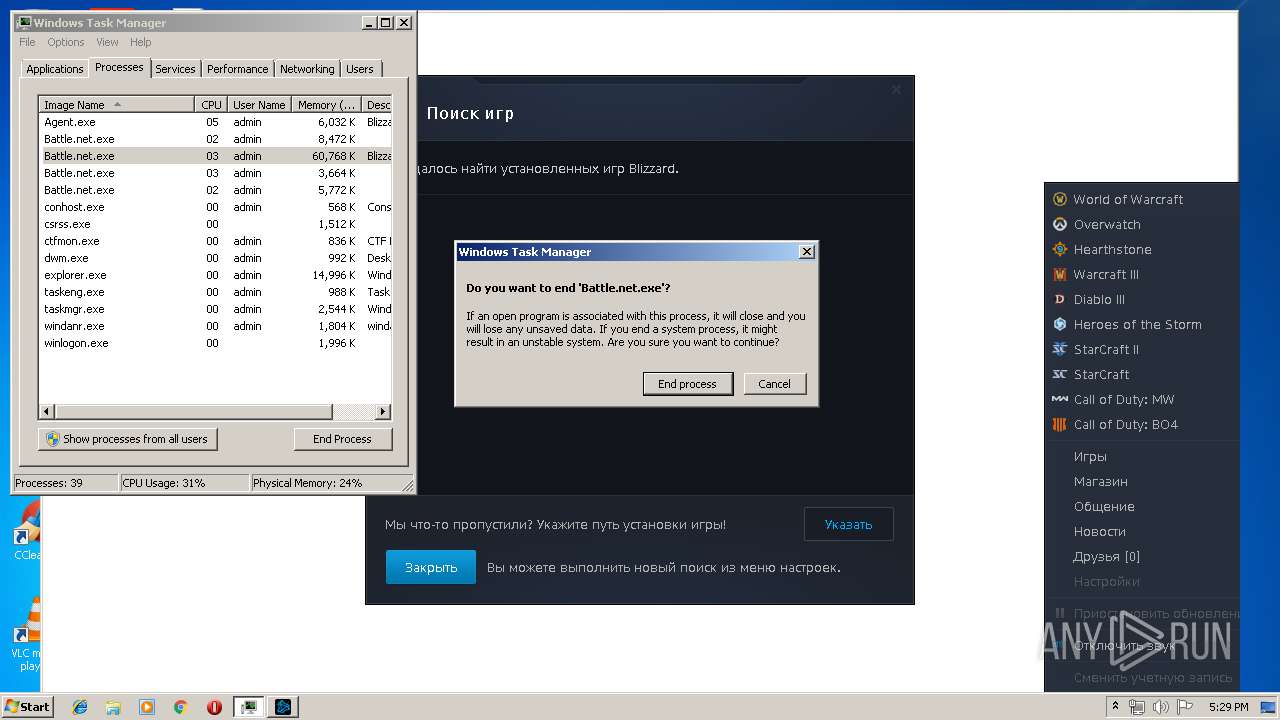Open the Help menu
Screen dimensions: 1280x720
pos(141,42)
